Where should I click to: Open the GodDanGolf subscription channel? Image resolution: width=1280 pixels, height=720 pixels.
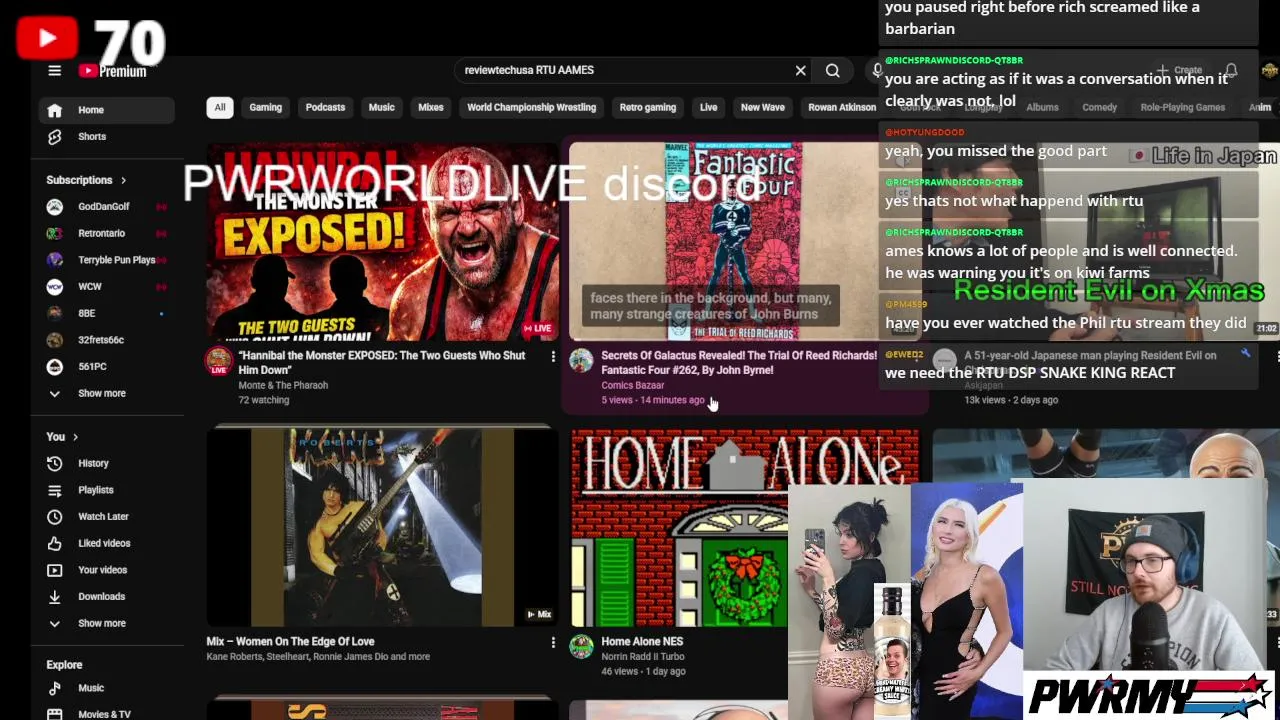coord(107,206)
